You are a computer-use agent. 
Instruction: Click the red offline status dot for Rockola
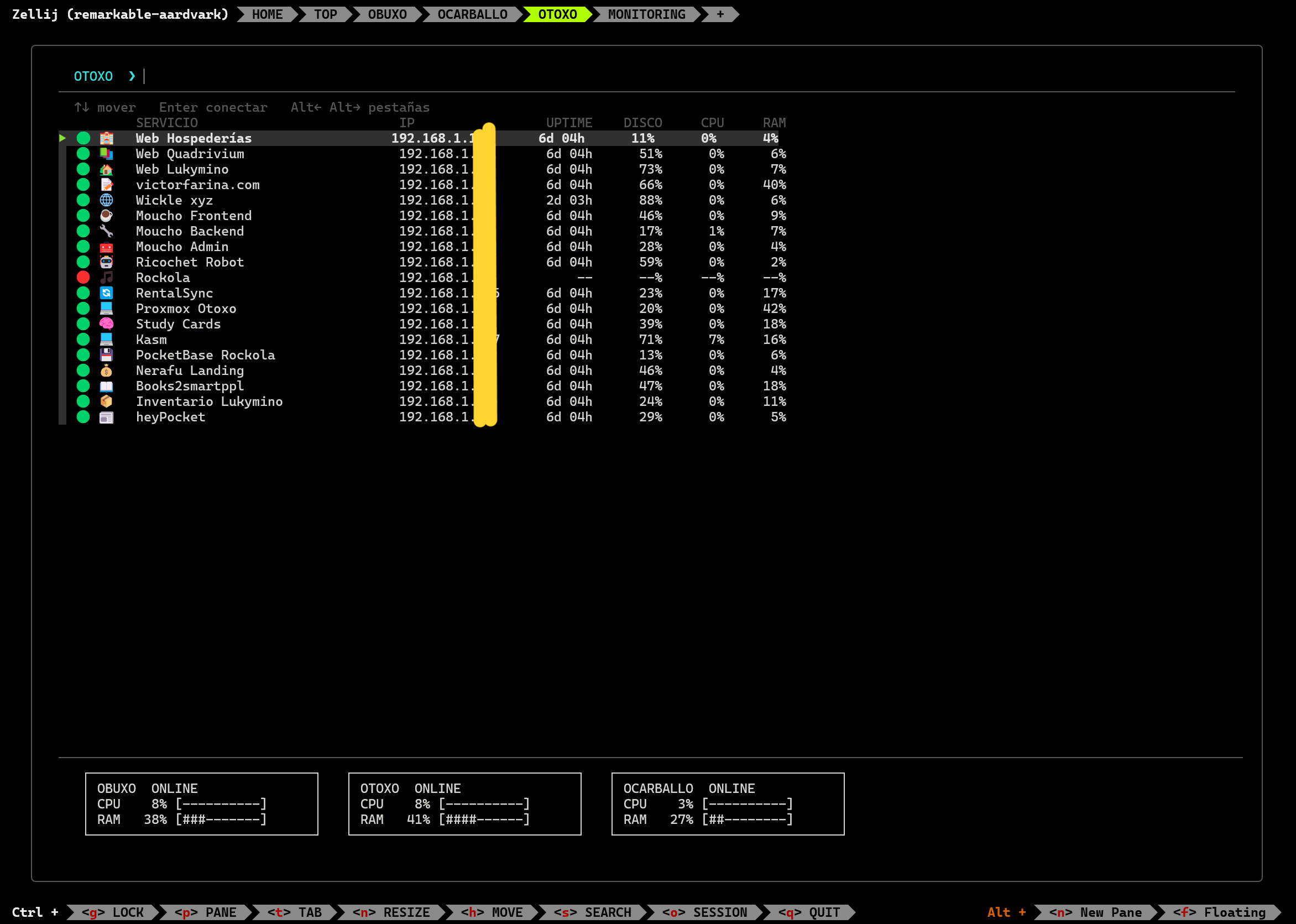pos(83,277)
